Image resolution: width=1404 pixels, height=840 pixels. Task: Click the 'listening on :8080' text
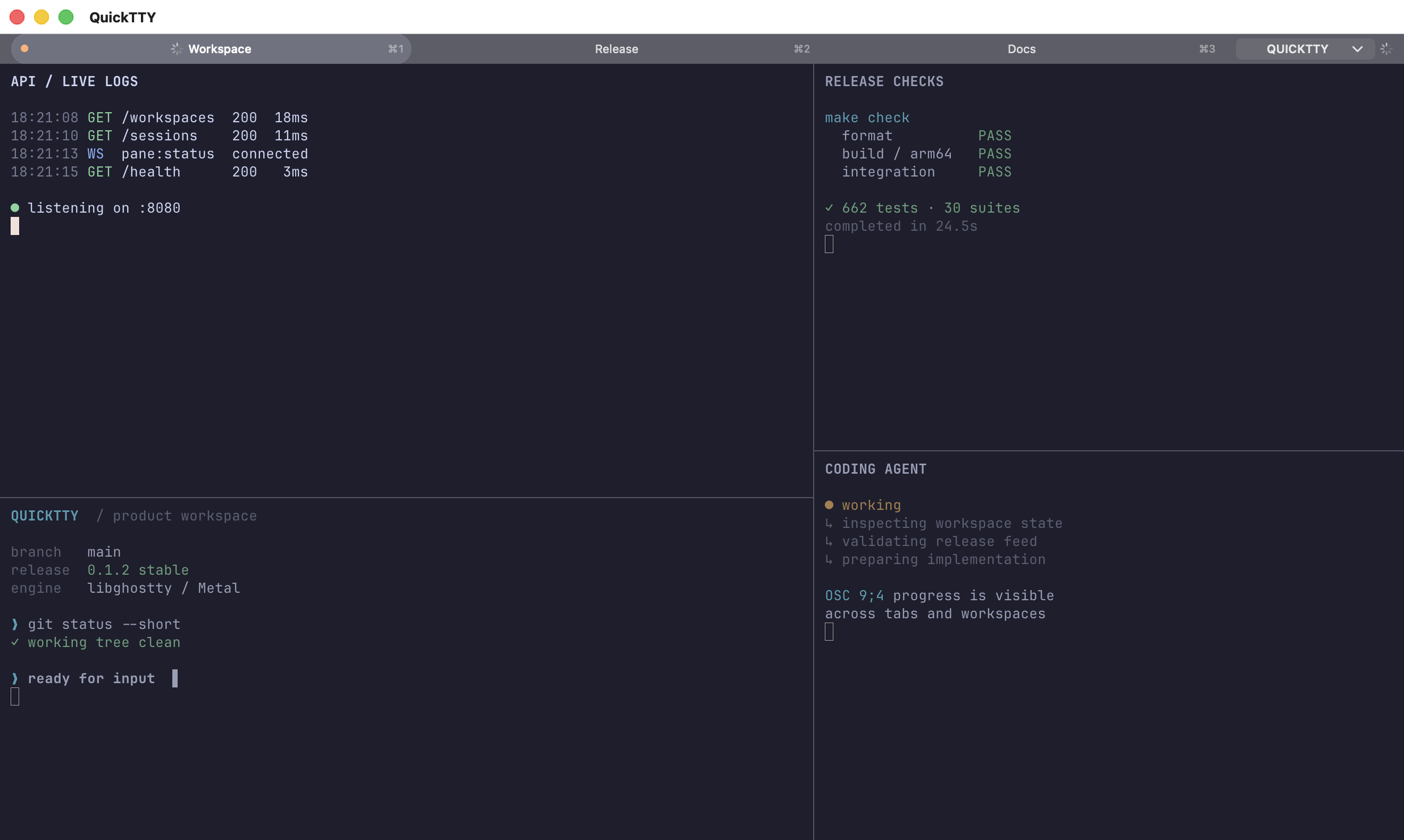tap(104, 208)
